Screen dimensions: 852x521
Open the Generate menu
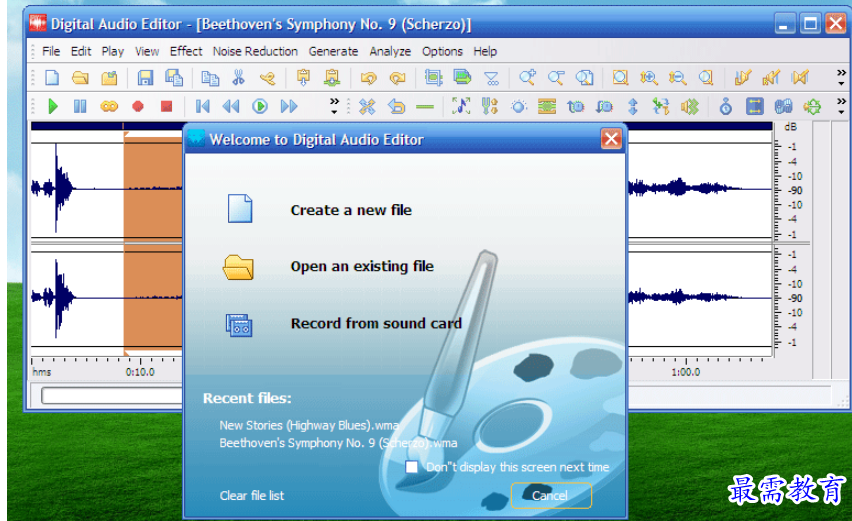coord(333,51)
